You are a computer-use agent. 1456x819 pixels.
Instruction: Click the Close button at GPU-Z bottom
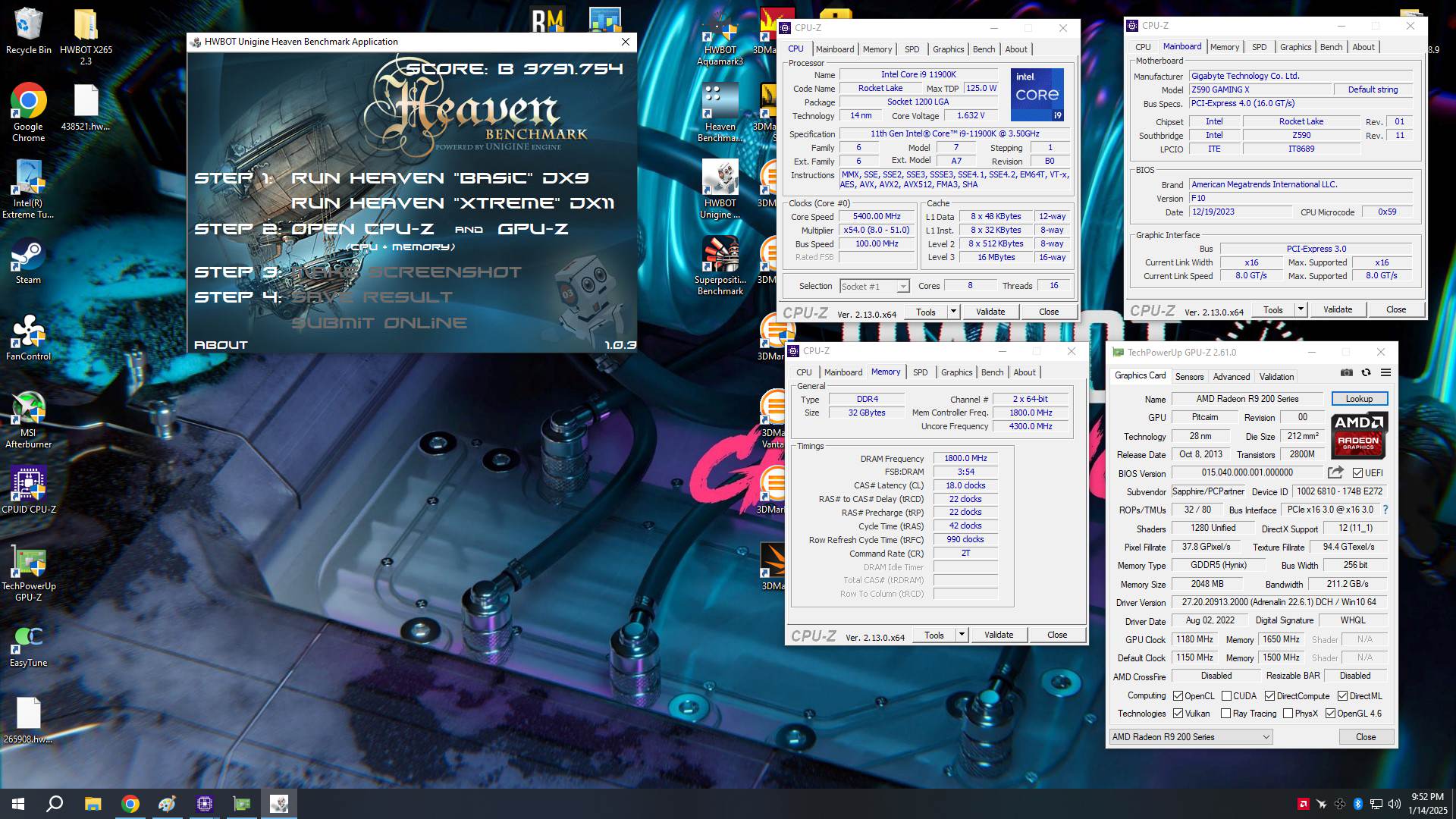1365,737
